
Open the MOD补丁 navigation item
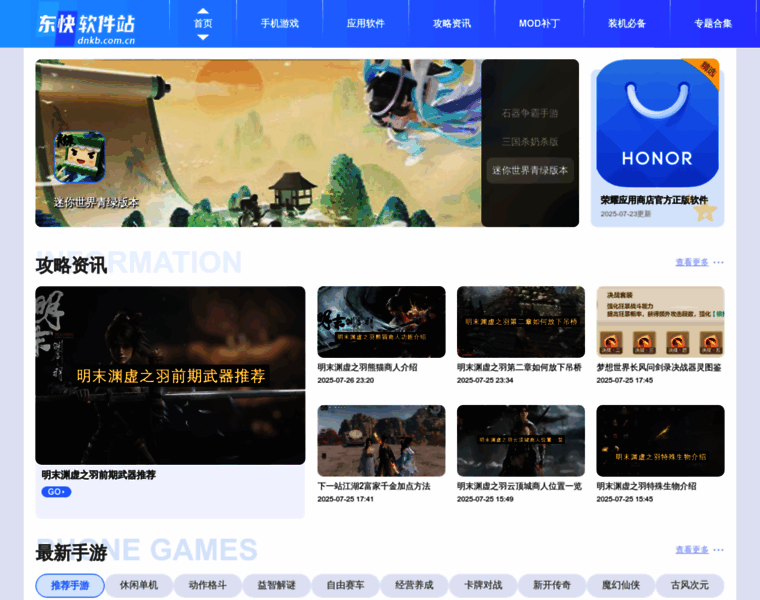pyautogui.click(x=539, y=23)
